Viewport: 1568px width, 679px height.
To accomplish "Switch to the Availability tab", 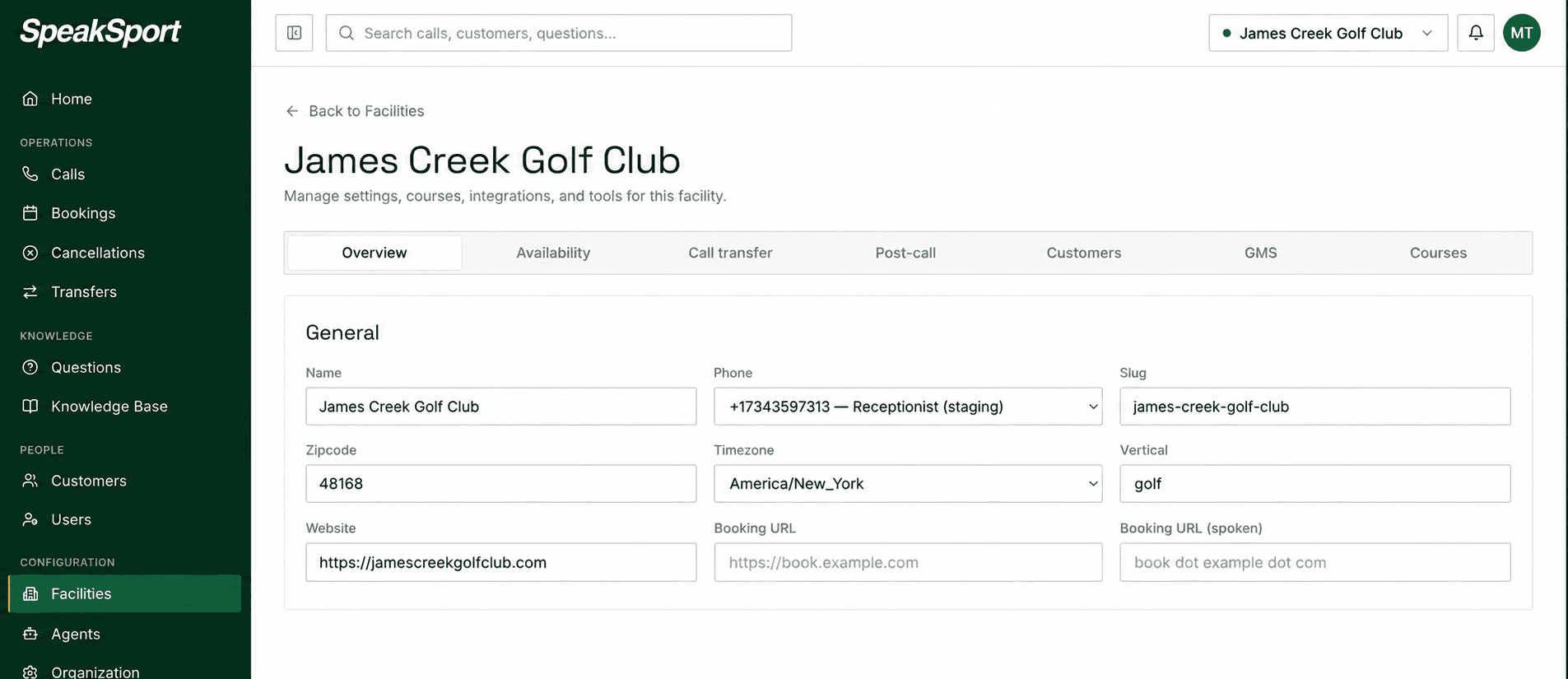I will [553, 253].
